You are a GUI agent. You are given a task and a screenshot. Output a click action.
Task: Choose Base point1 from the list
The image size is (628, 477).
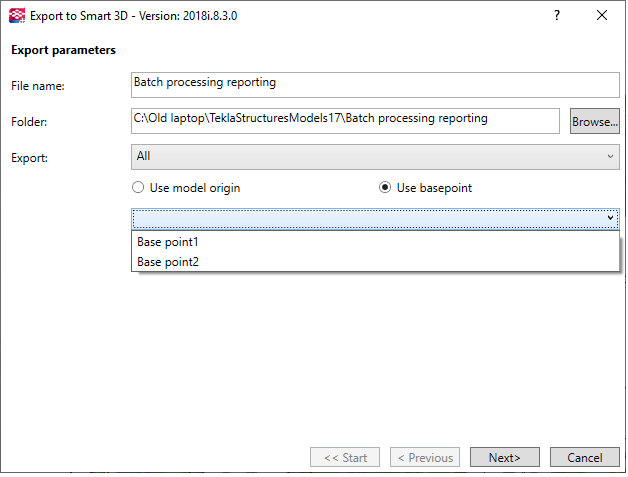click(375, 242)
